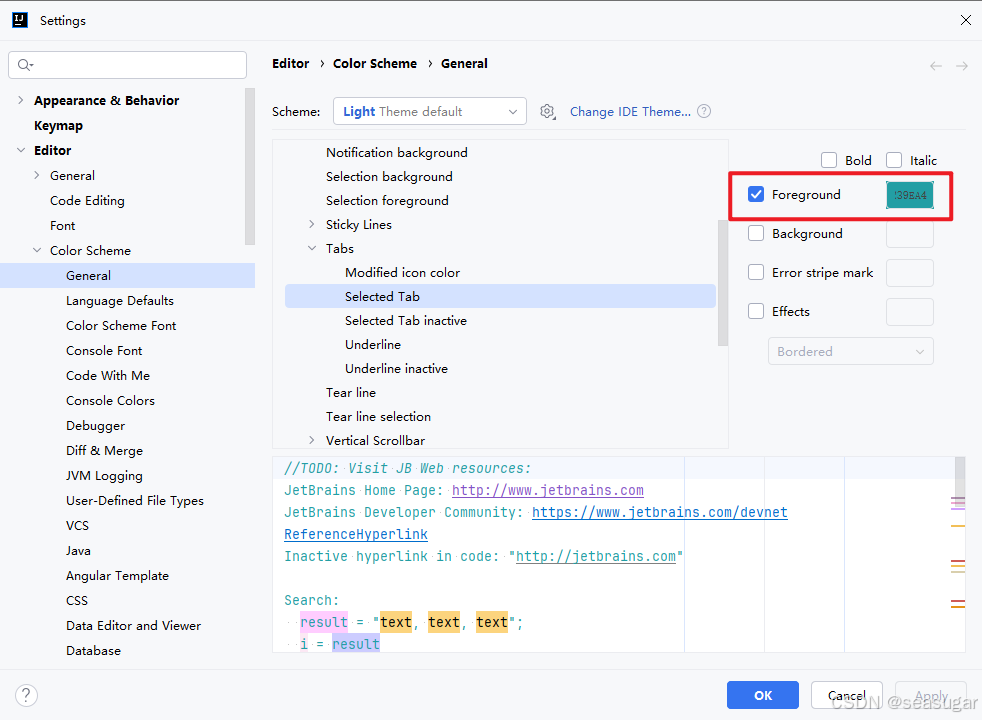The image size is (982, 720).
Task: Click the Editor breadcrumb
Action: pyautogui.click(x=291, y=63)
